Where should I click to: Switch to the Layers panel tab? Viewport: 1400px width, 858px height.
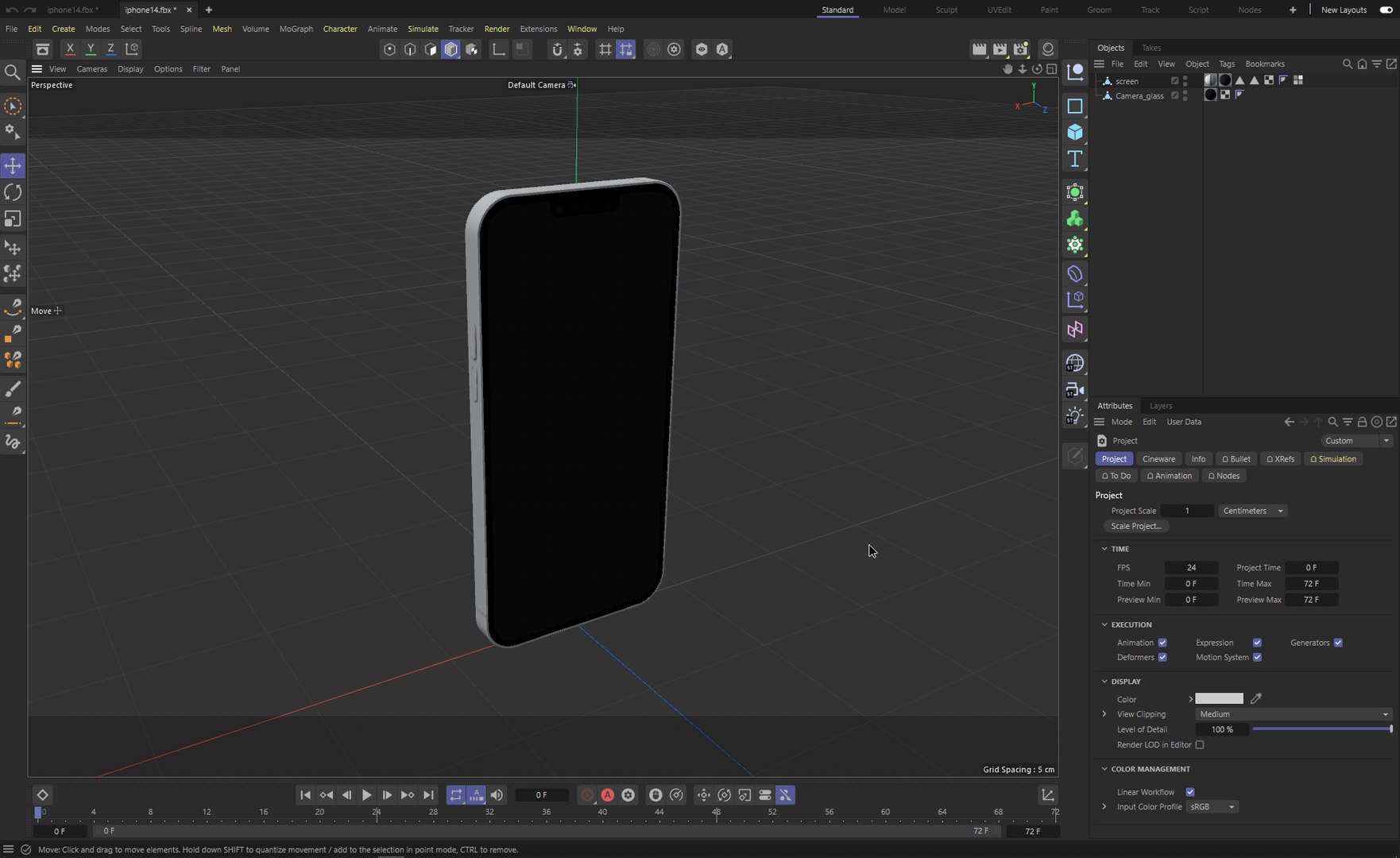click(1161, 406)
